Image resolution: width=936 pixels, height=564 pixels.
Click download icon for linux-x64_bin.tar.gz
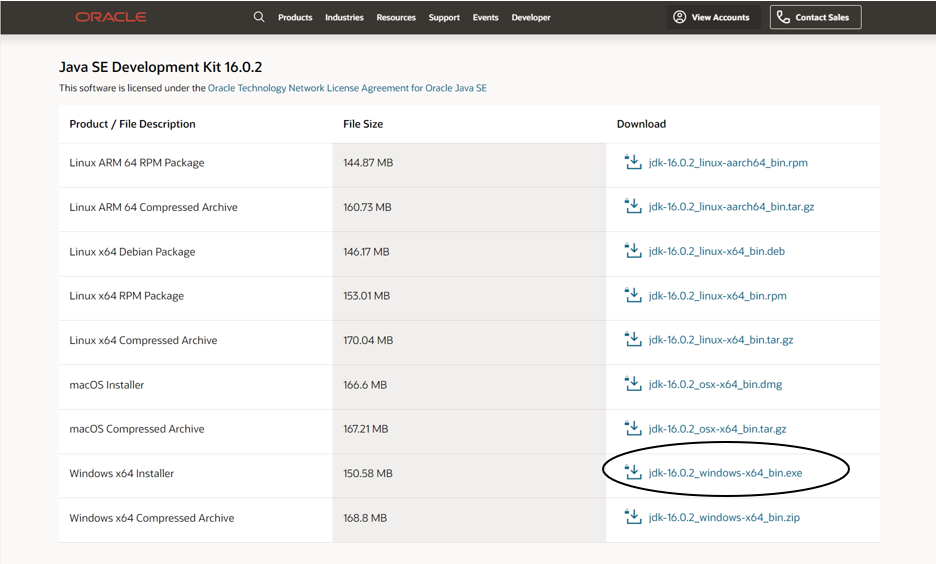(633, 339)
